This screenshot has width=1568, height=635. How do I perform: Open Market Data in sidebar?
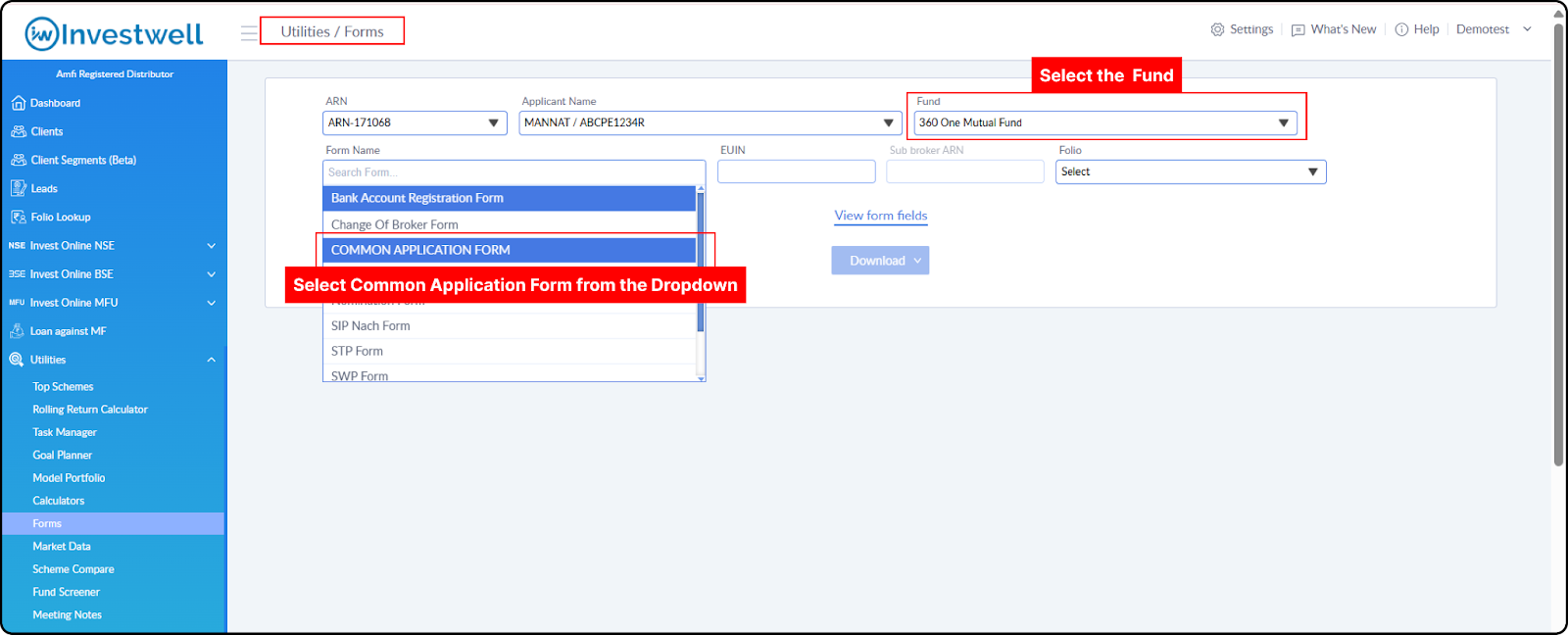click(62, 547)
